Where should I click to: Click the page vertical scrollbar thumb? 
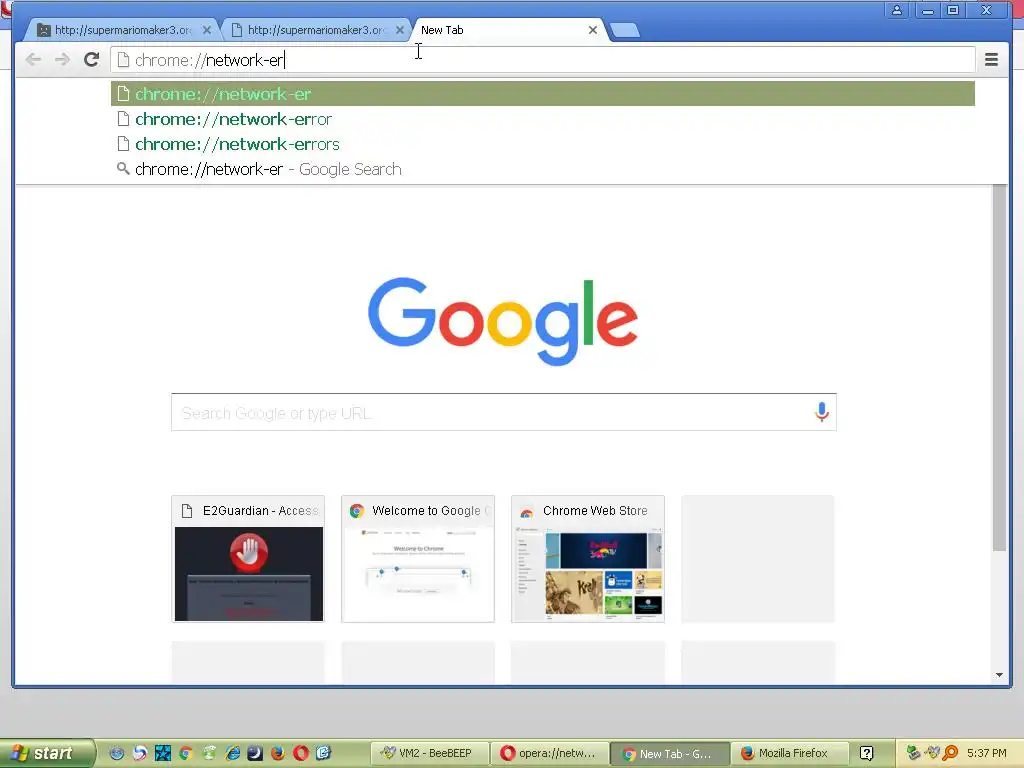(999, 367)
